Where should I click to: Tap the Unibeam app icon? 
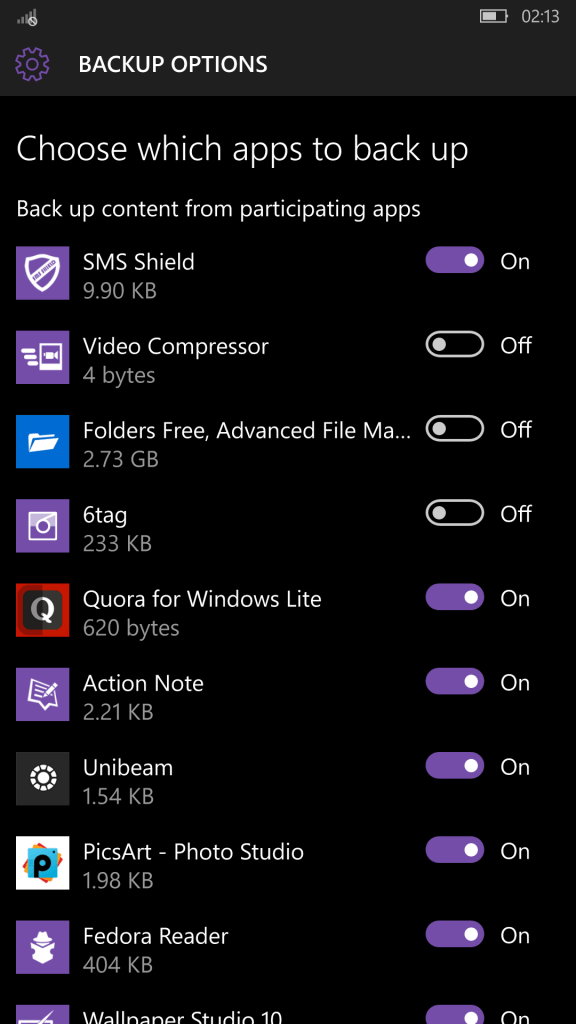(x=42, y=778)
